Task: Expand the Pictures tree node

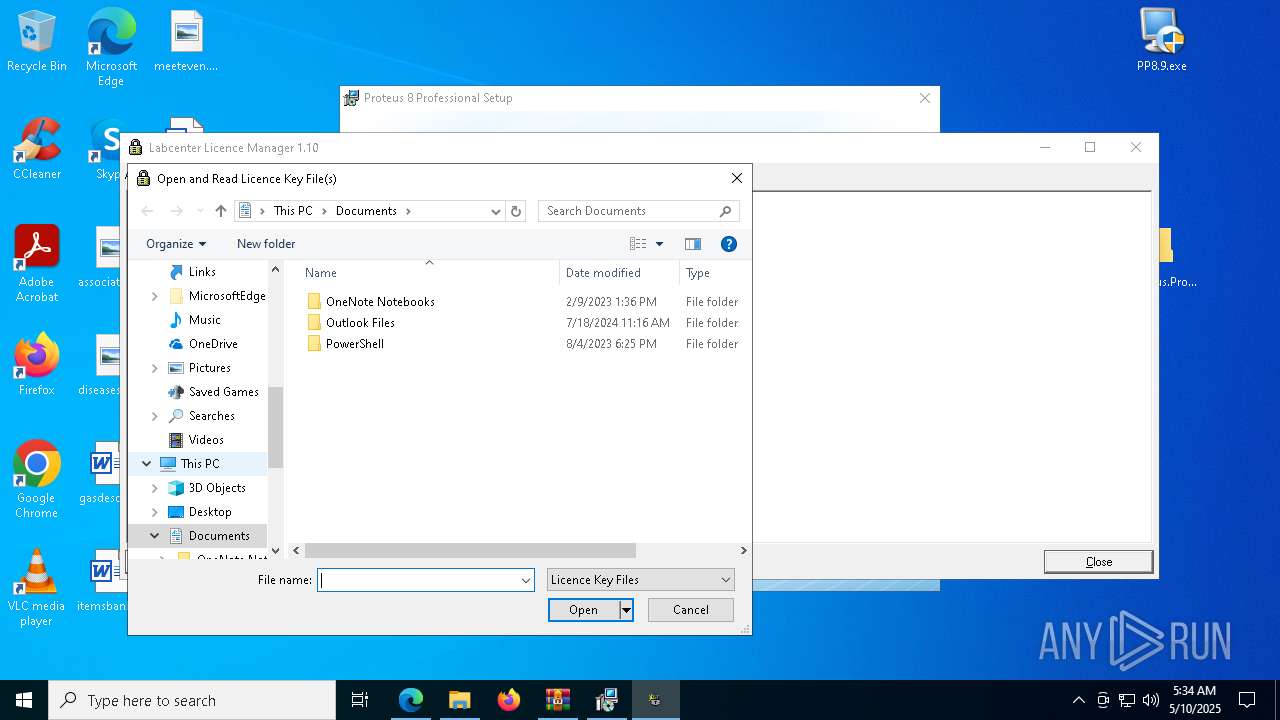Action: pyautogui.click(x=154, y=368)
